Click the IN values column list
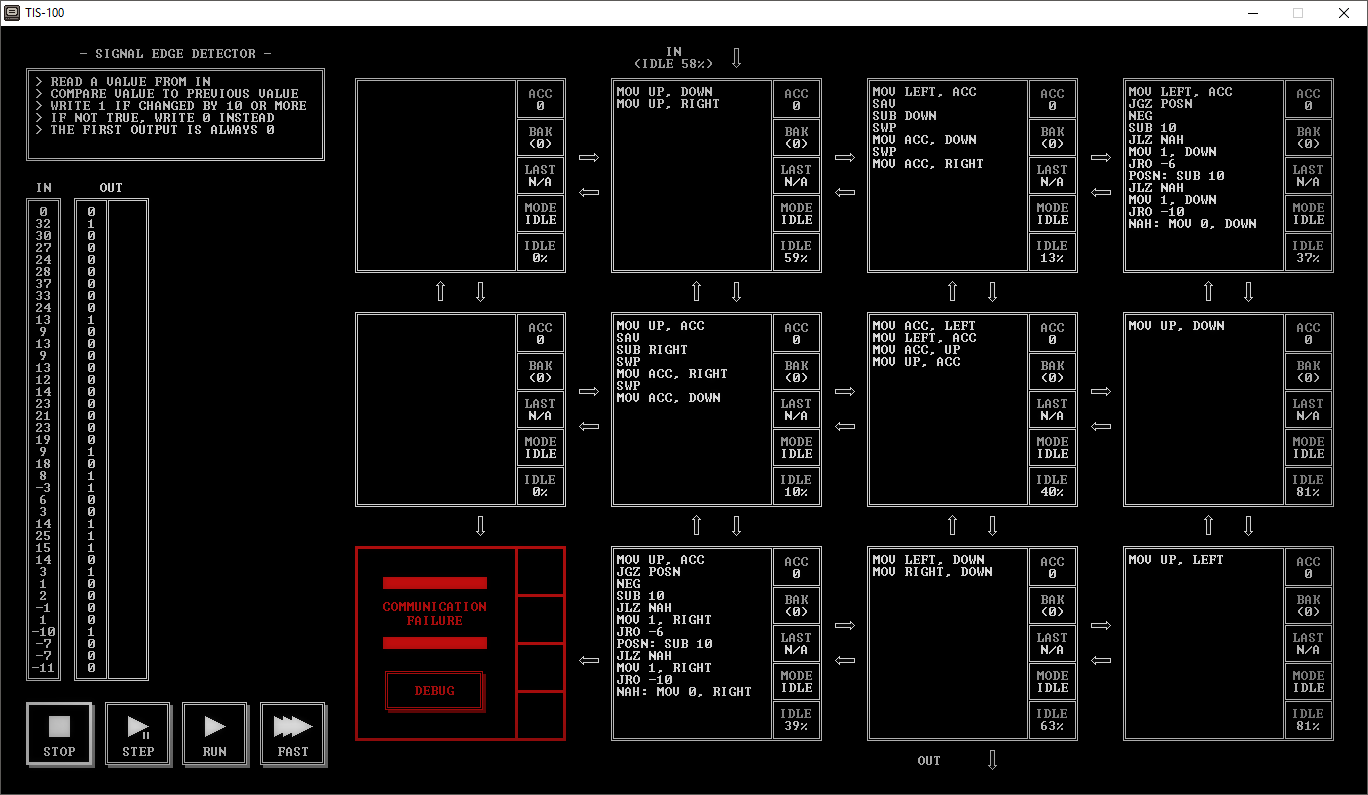1368x795 pixels. [44, 439]
